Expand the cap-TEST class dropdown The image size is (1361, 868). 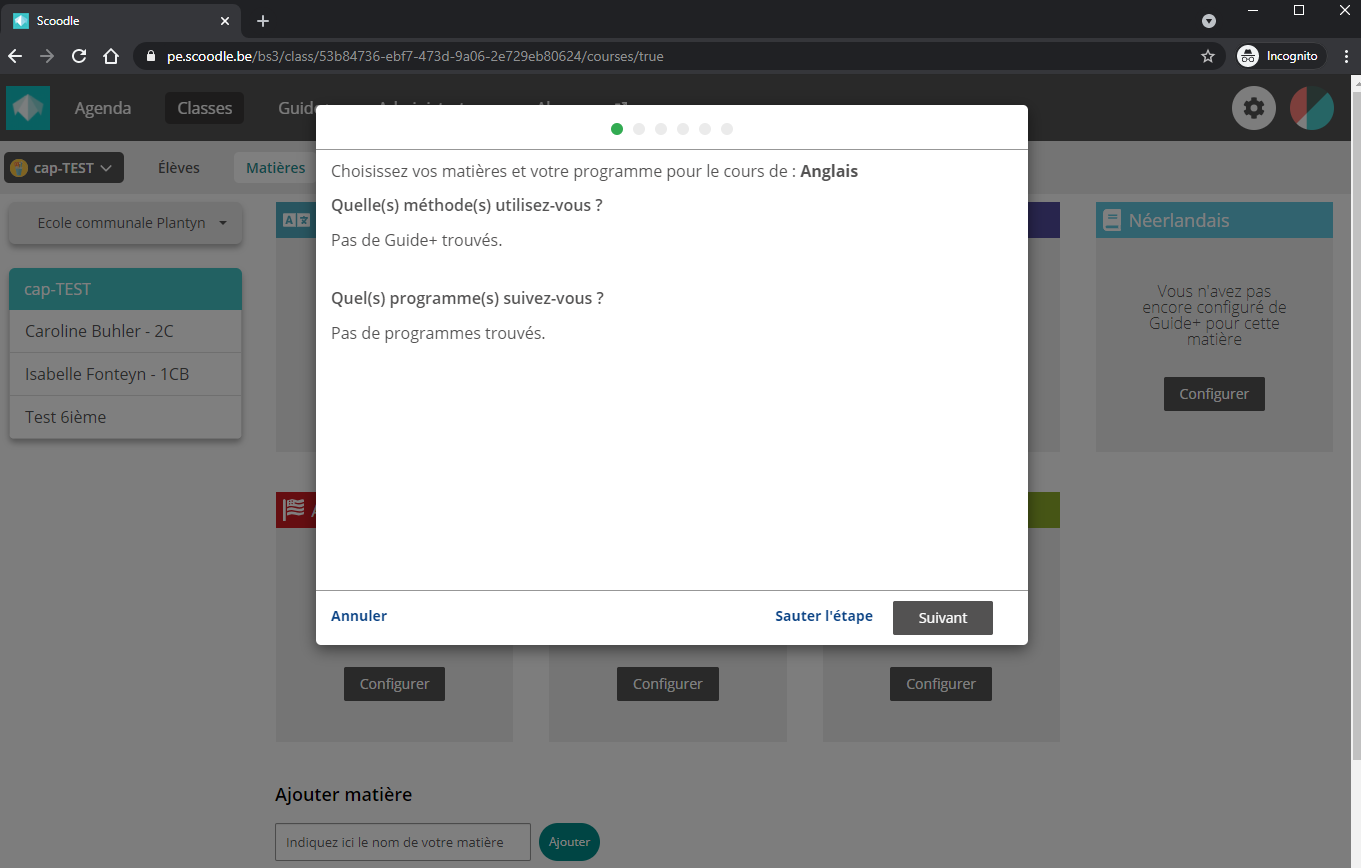(x=64, y=168)
